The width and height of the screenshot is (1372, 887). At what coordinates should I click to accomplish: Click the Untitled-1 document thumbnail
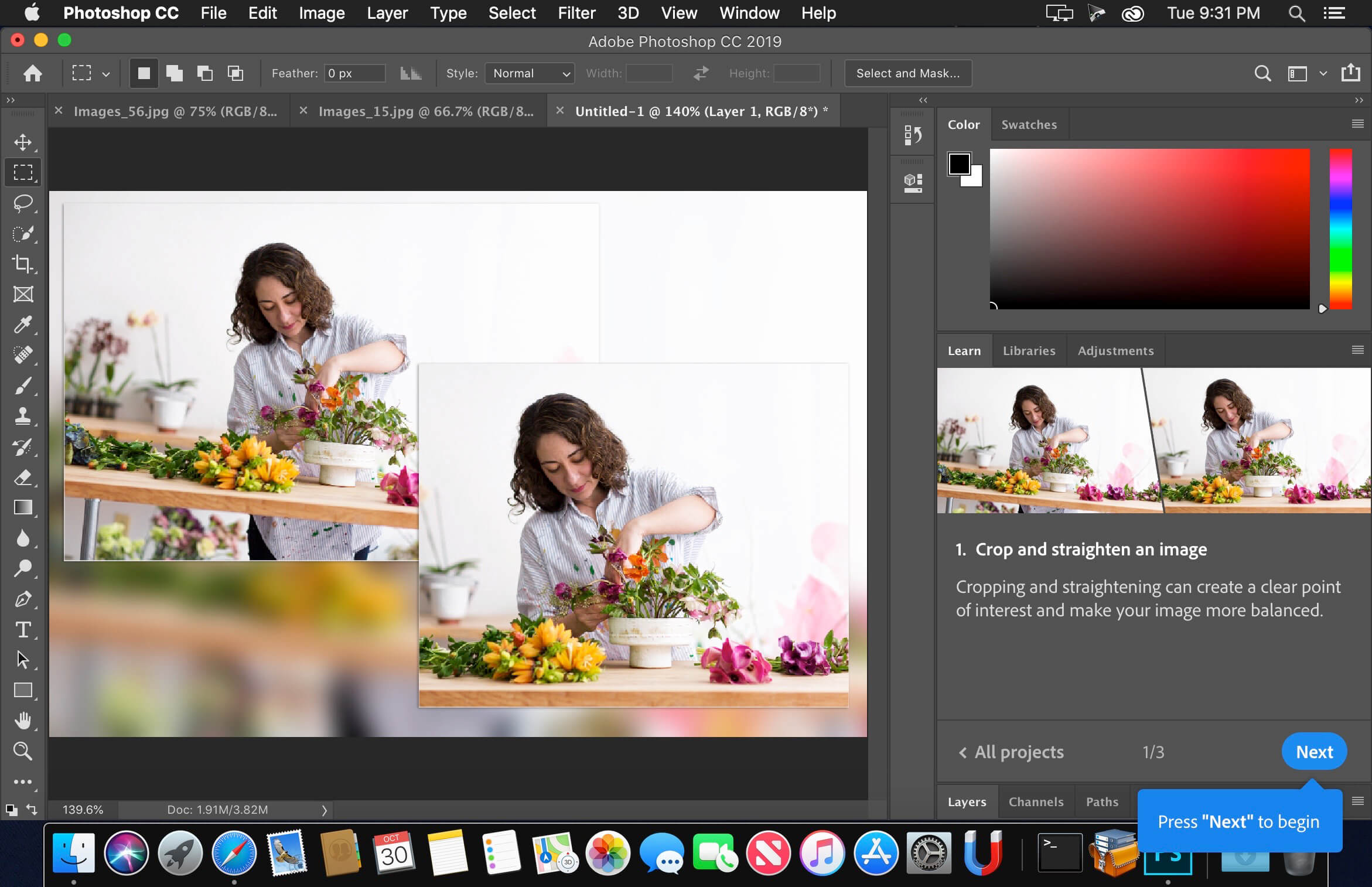(700, 111)
